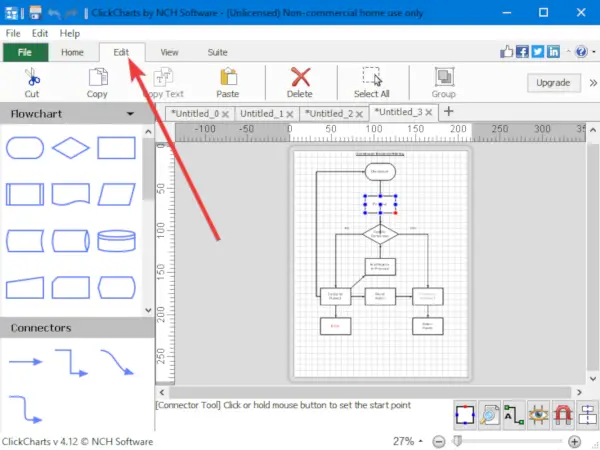Select the hexagonal display shape
Image resolution: width=600 pixels, height=450 pixels.
tap(116, 287)
